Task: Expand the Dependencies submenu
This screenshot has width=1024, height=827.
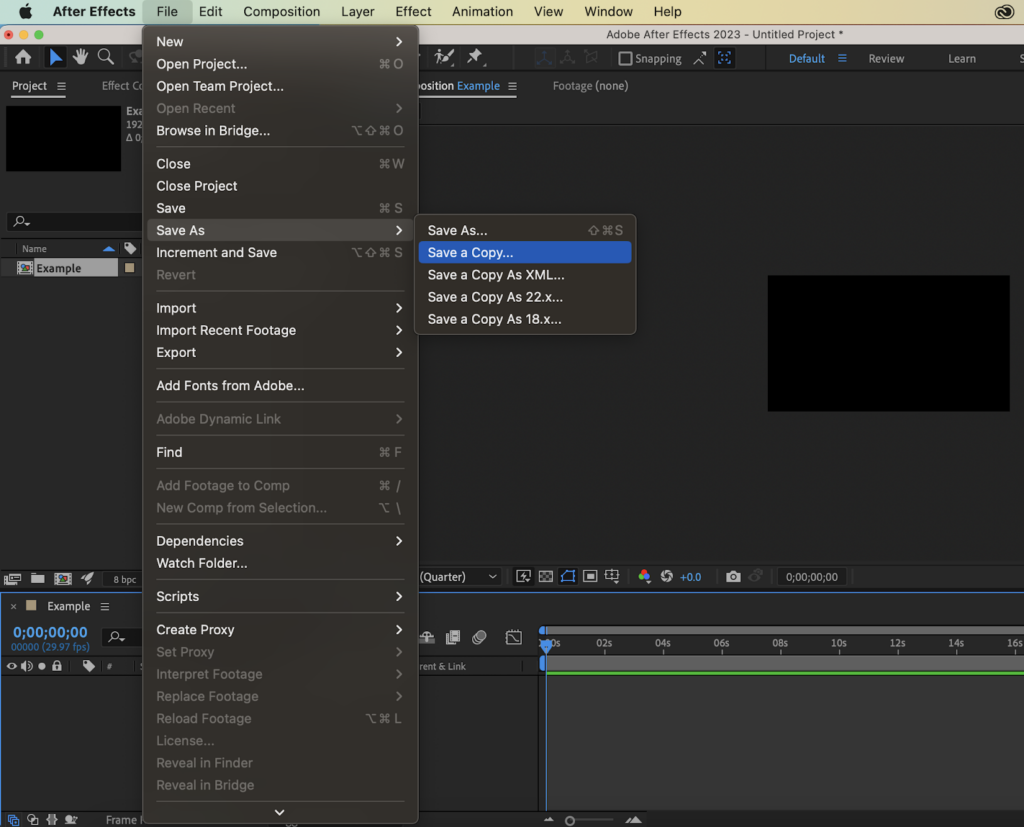Action: coord(280,541)
